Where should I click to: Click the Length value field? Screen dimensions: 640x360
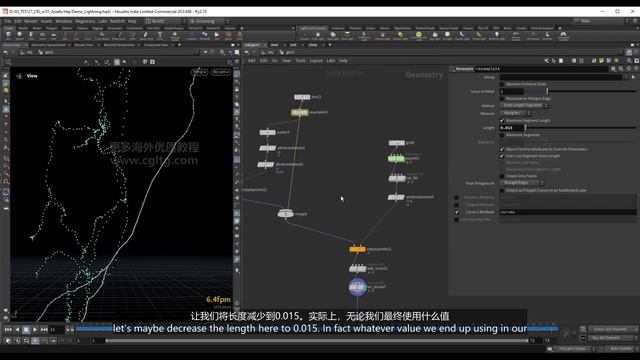512,128
